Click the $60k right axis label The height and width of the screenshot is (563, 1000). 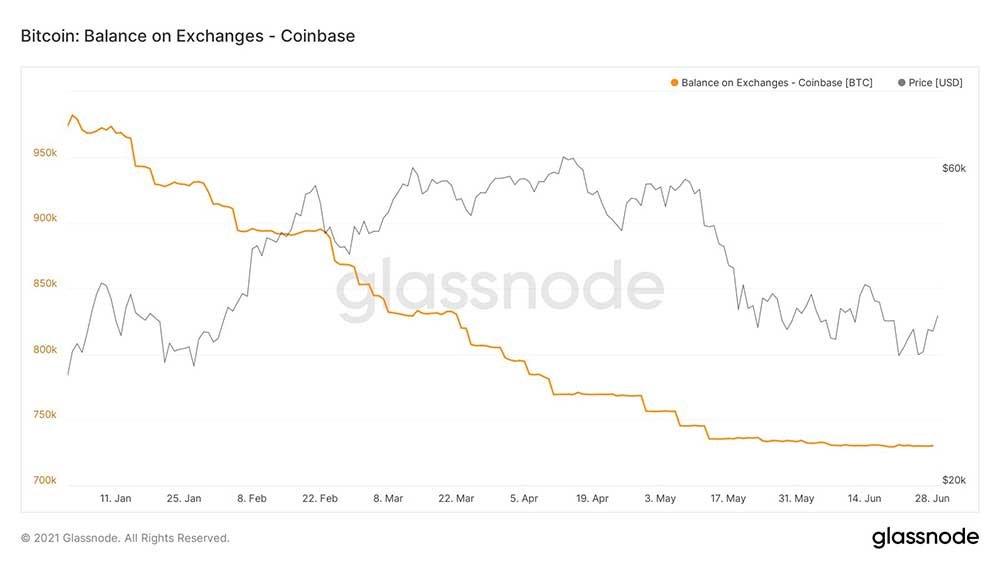click(x=954, y=168)
